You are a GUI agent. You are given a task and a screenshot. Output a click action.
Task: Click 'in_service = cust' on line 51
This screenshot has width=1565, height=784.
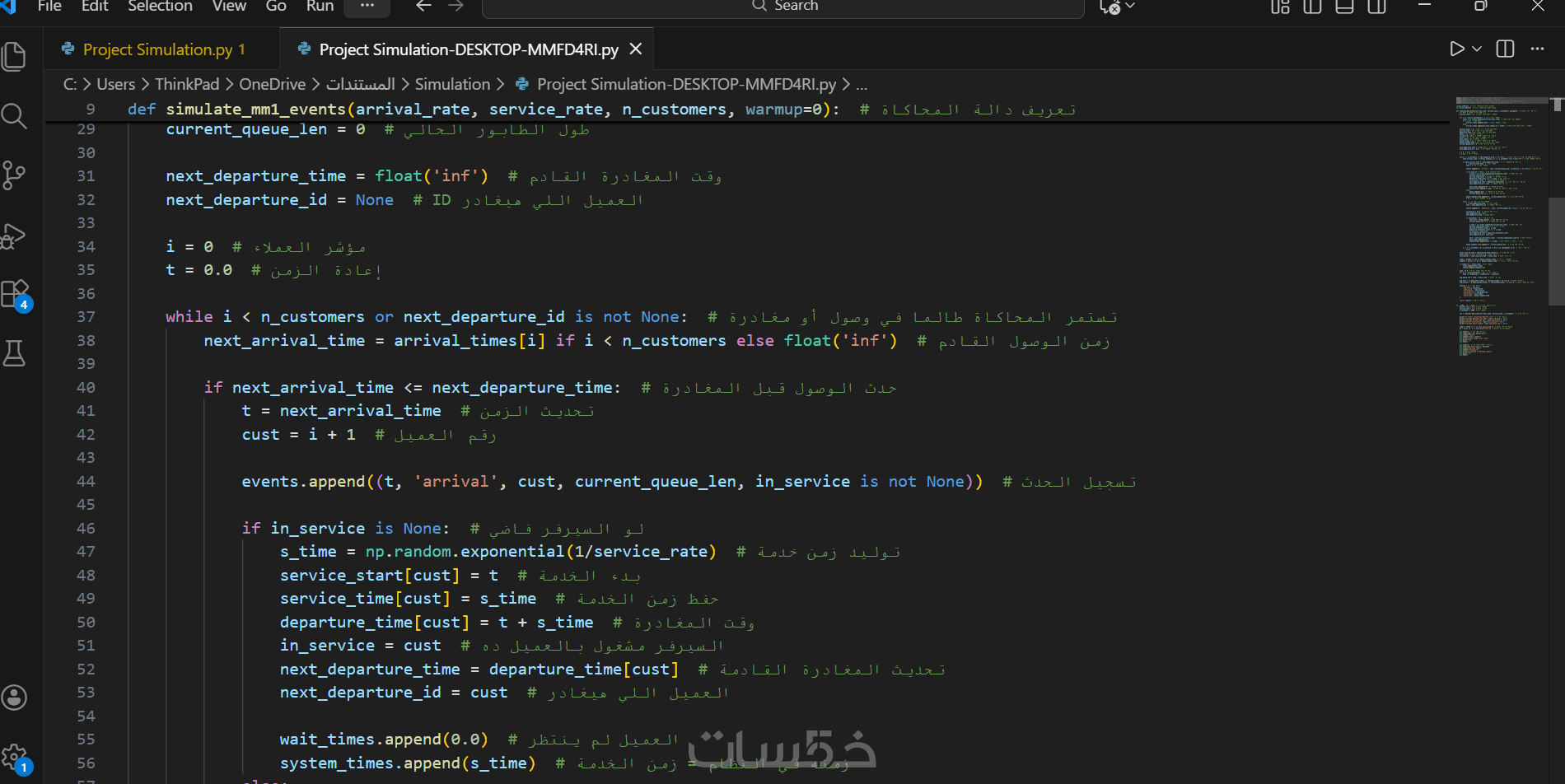pyautogui.click(x=360, y=646)
